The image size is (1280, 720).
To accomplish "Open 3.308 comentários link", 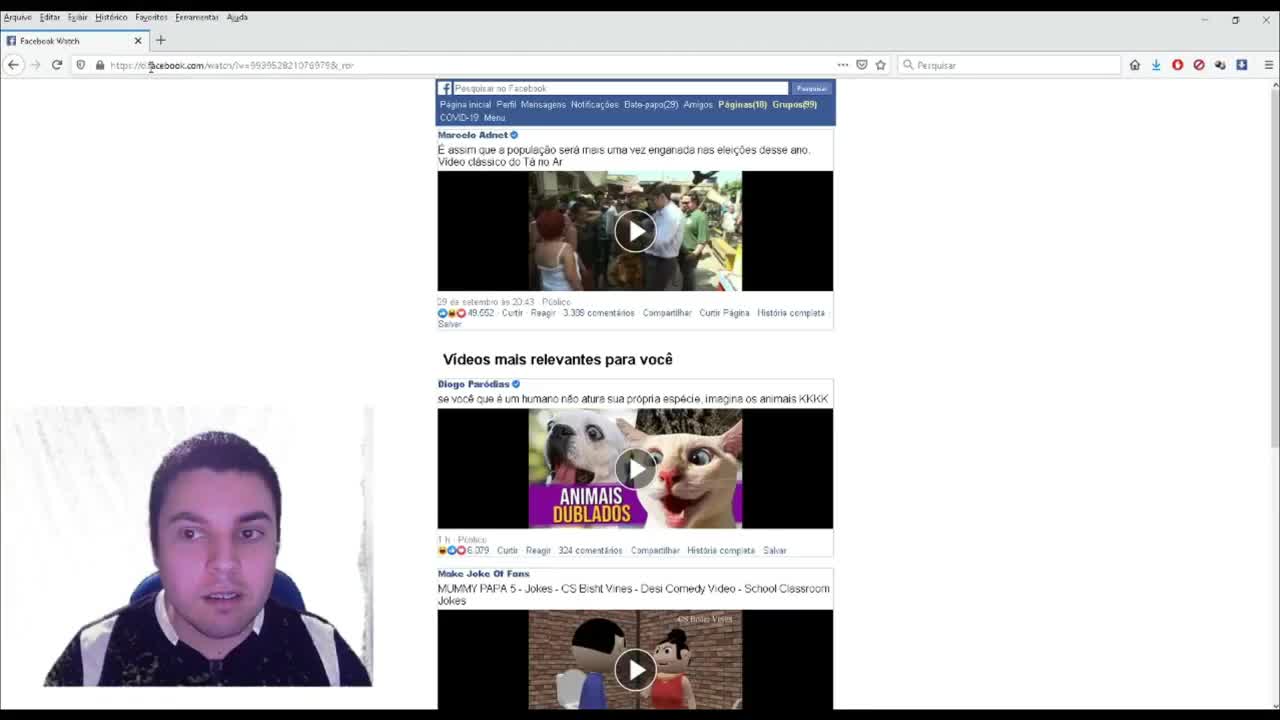I will [x=598, y=313].
